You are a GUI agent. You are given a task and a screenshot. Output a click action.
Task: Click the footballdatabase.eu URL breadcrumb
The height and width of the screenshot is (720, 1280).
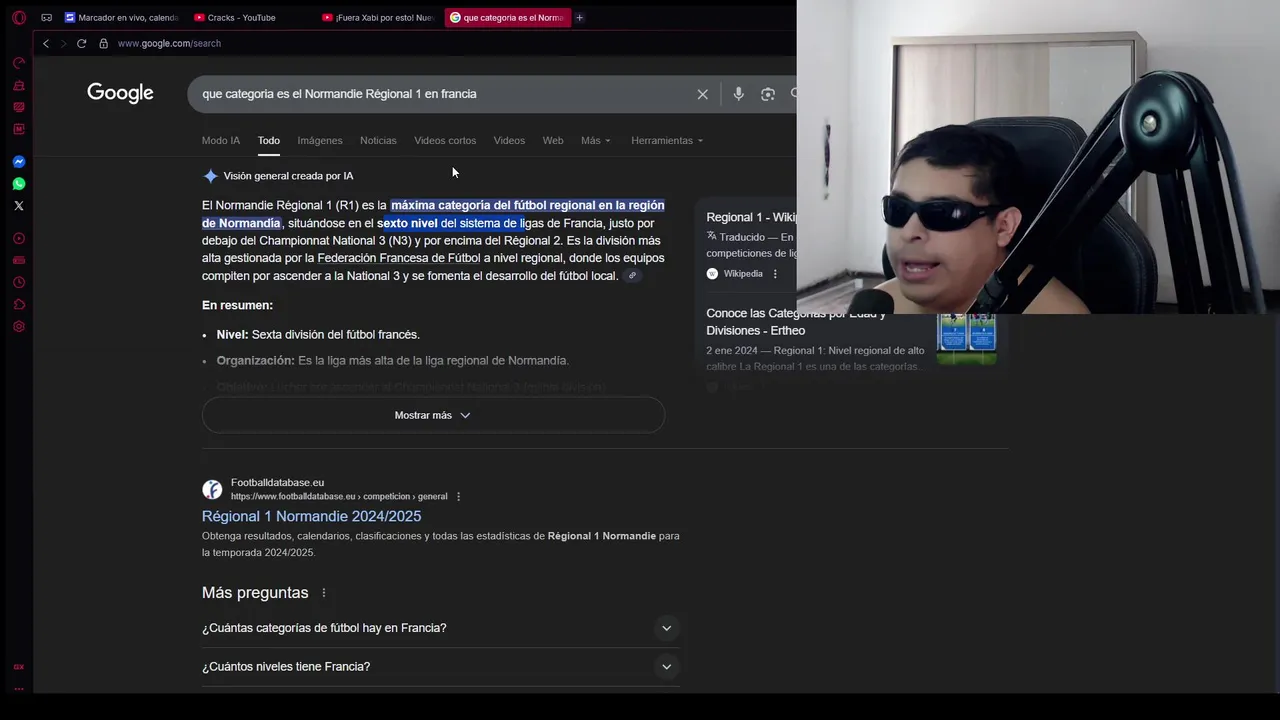tap(339, 497)
